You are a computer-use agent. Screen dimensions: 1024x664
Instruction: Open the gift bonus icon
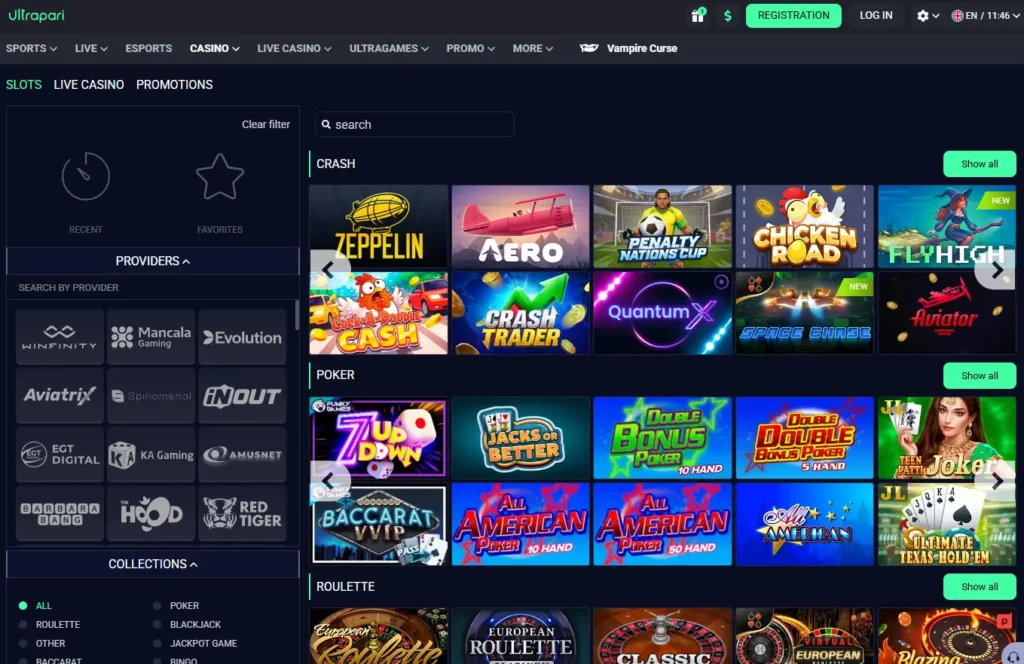pyautogui.click(x=698, y=15)
